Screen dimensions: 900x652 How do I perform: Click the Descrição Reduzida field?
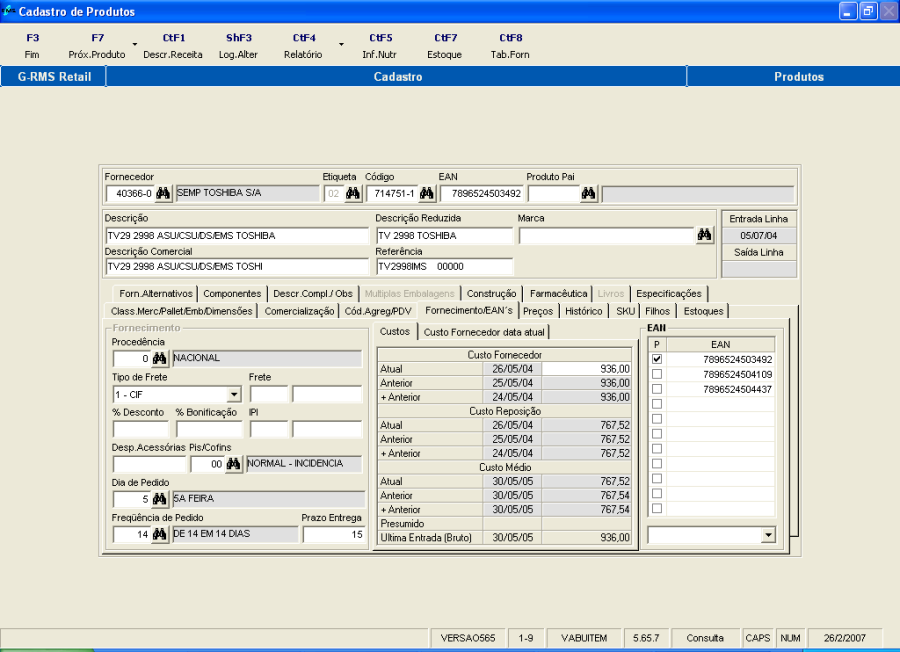[x=444, y=235]
